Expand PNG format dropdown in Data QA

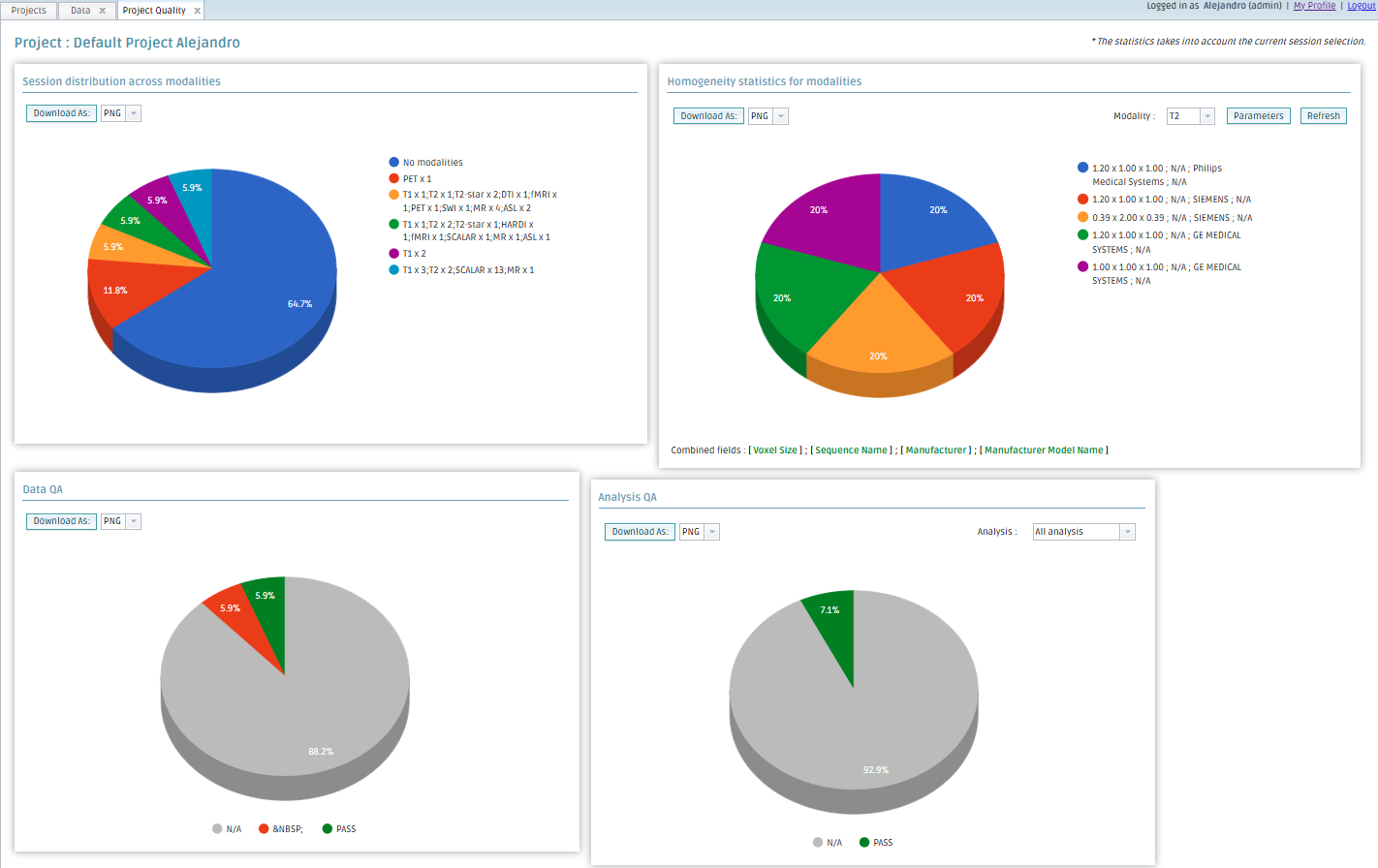[x=134, y=521]
